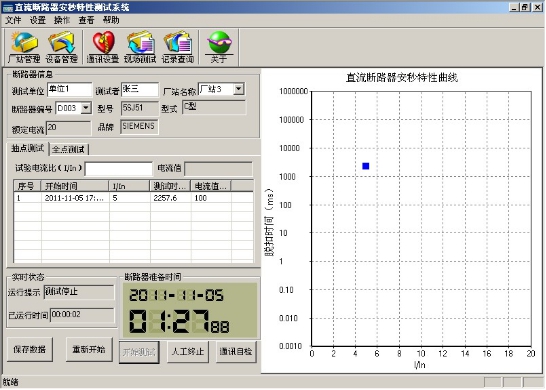Open 记录查询 toolbar icon
This screenshot has height=390, width=546.
pos(178,47)
